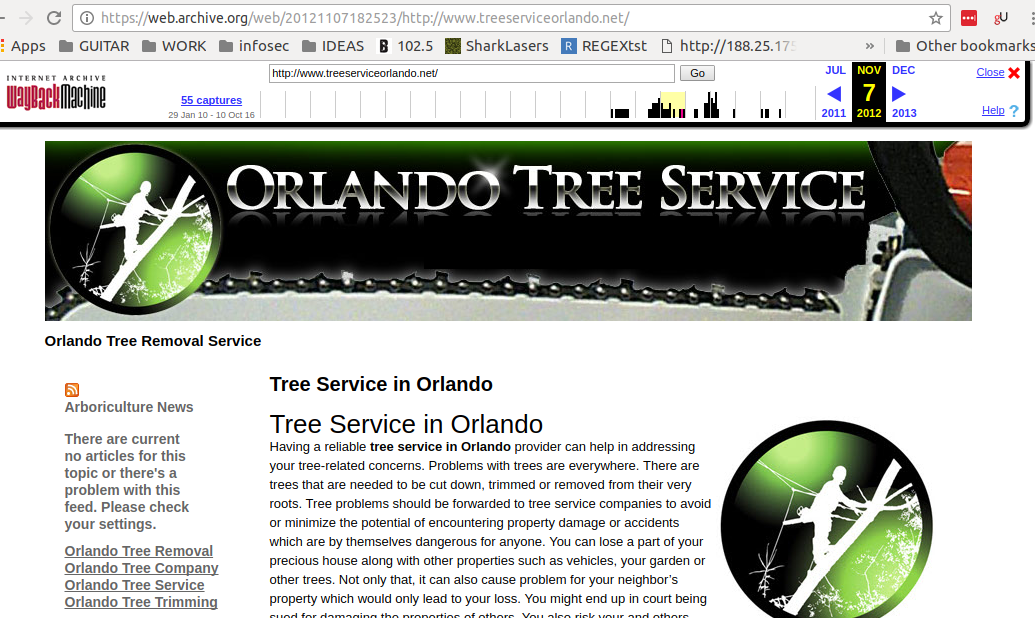Open the REGEXtst bookmark

pos(604,46)
